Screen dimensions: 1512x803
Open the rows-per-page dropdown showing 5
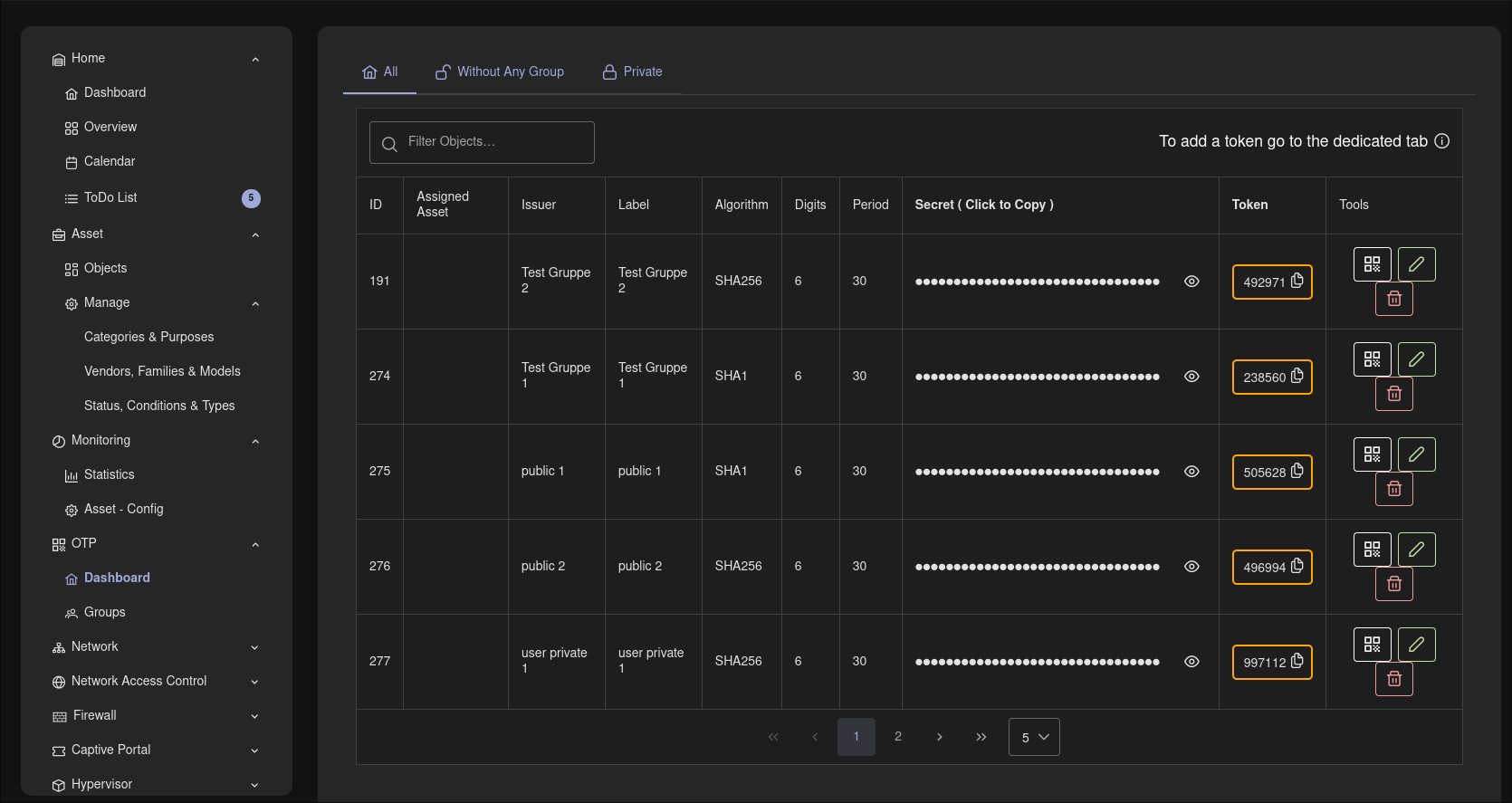pos(1034,737)
